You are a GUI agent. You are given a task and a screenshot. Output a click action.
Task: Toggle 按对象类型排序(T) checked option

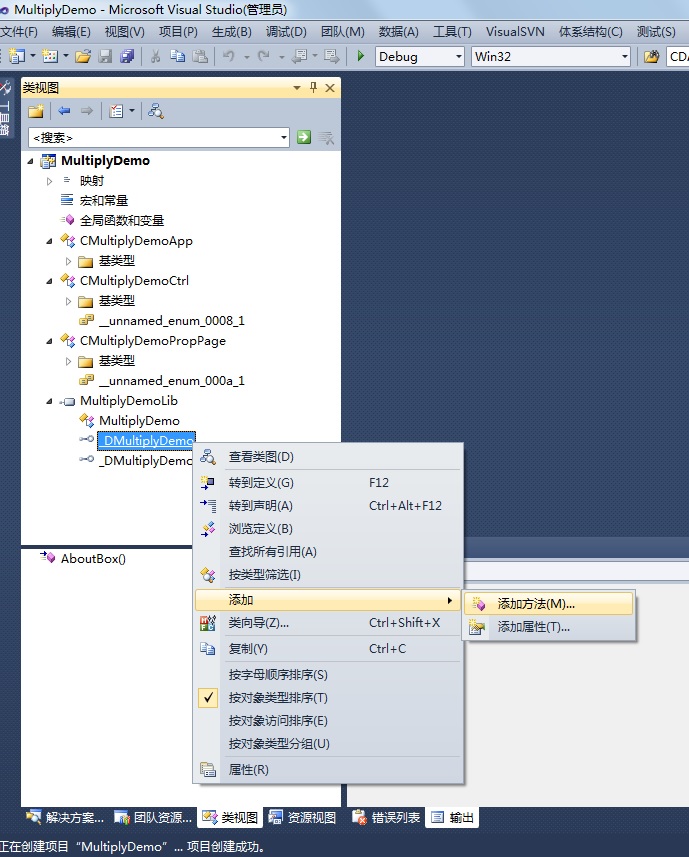click(329, 698)
